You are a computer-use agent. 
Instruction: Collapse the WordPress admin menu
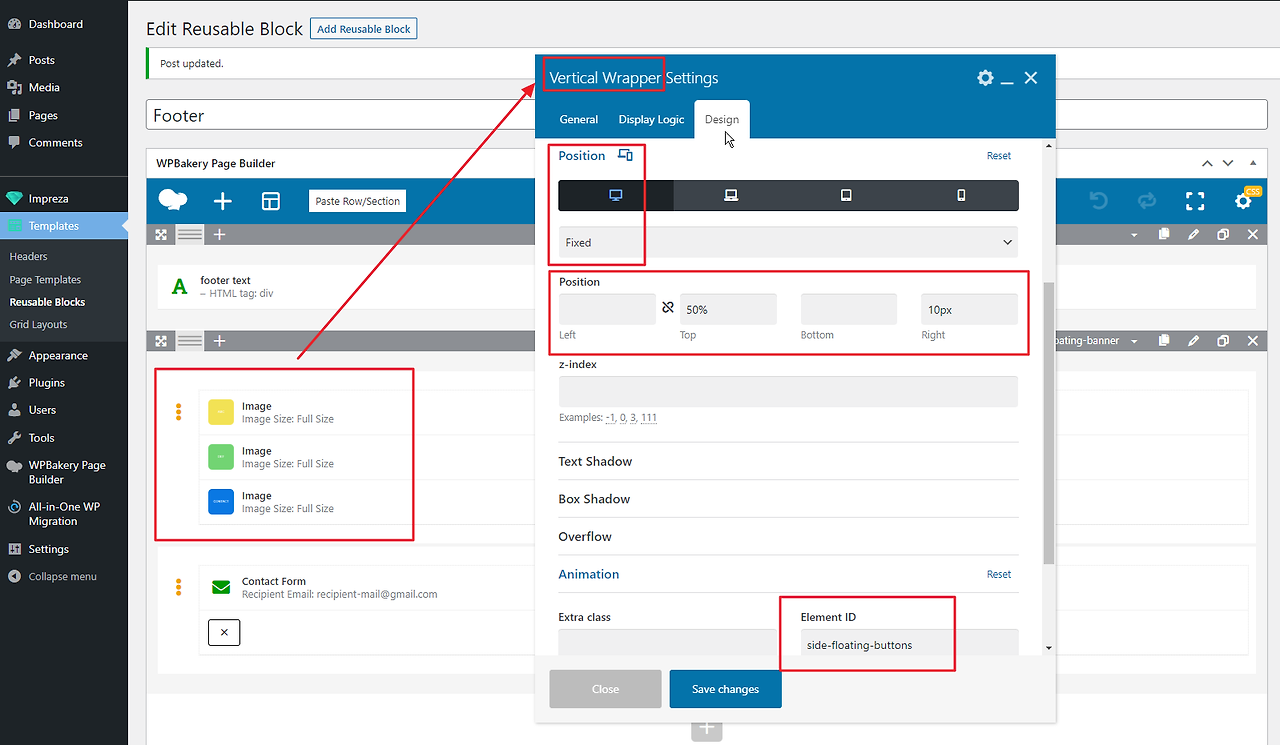click(52, 577)
